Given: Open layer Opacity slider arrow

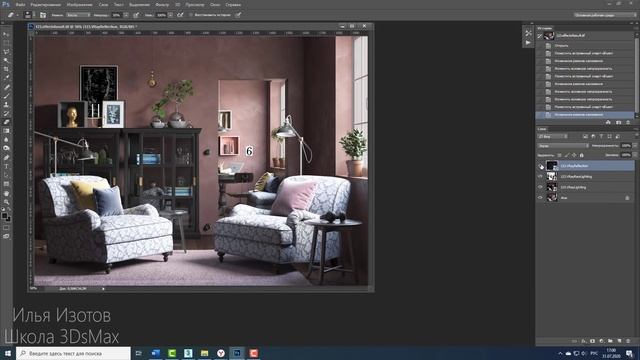Looking at the screenshot, I should pos(635,146).
